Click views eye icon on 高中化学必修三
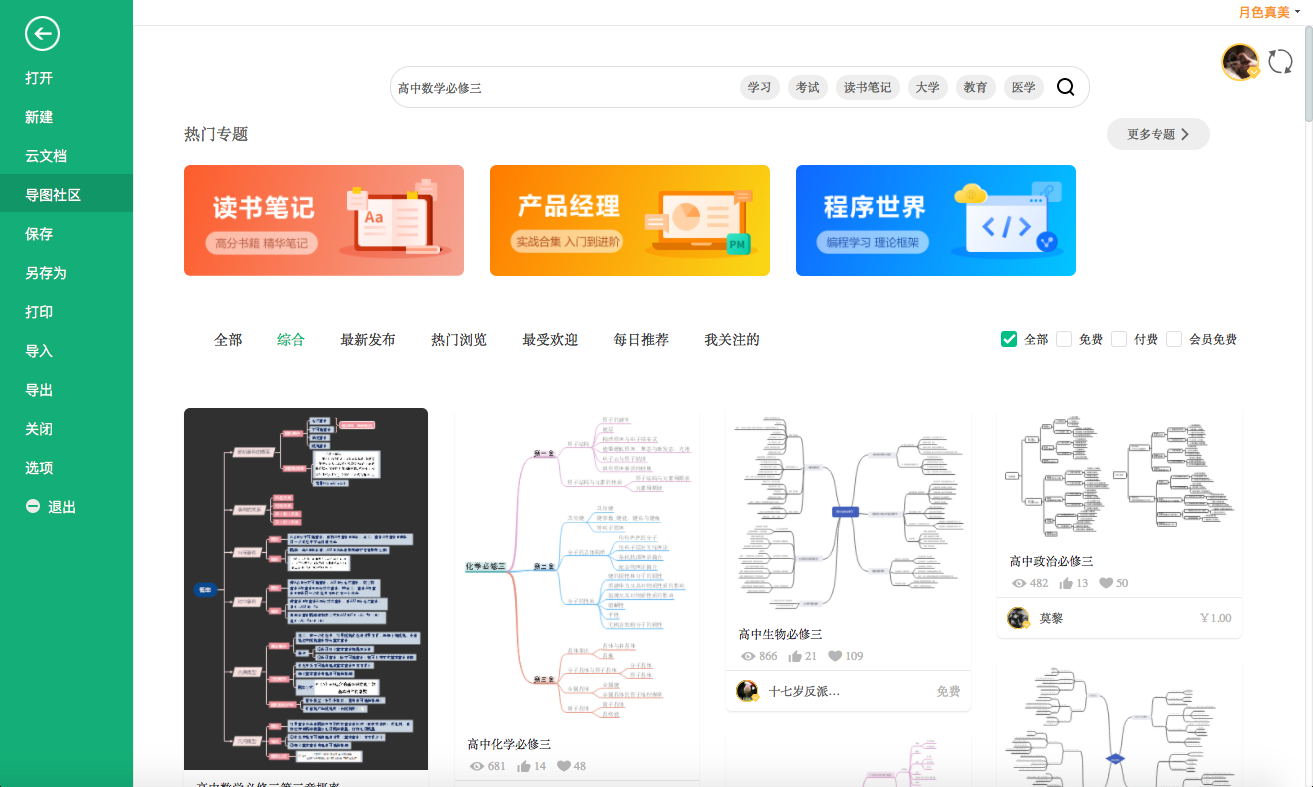The height and width of the screenshot is (787, 1313). point(476,766)
